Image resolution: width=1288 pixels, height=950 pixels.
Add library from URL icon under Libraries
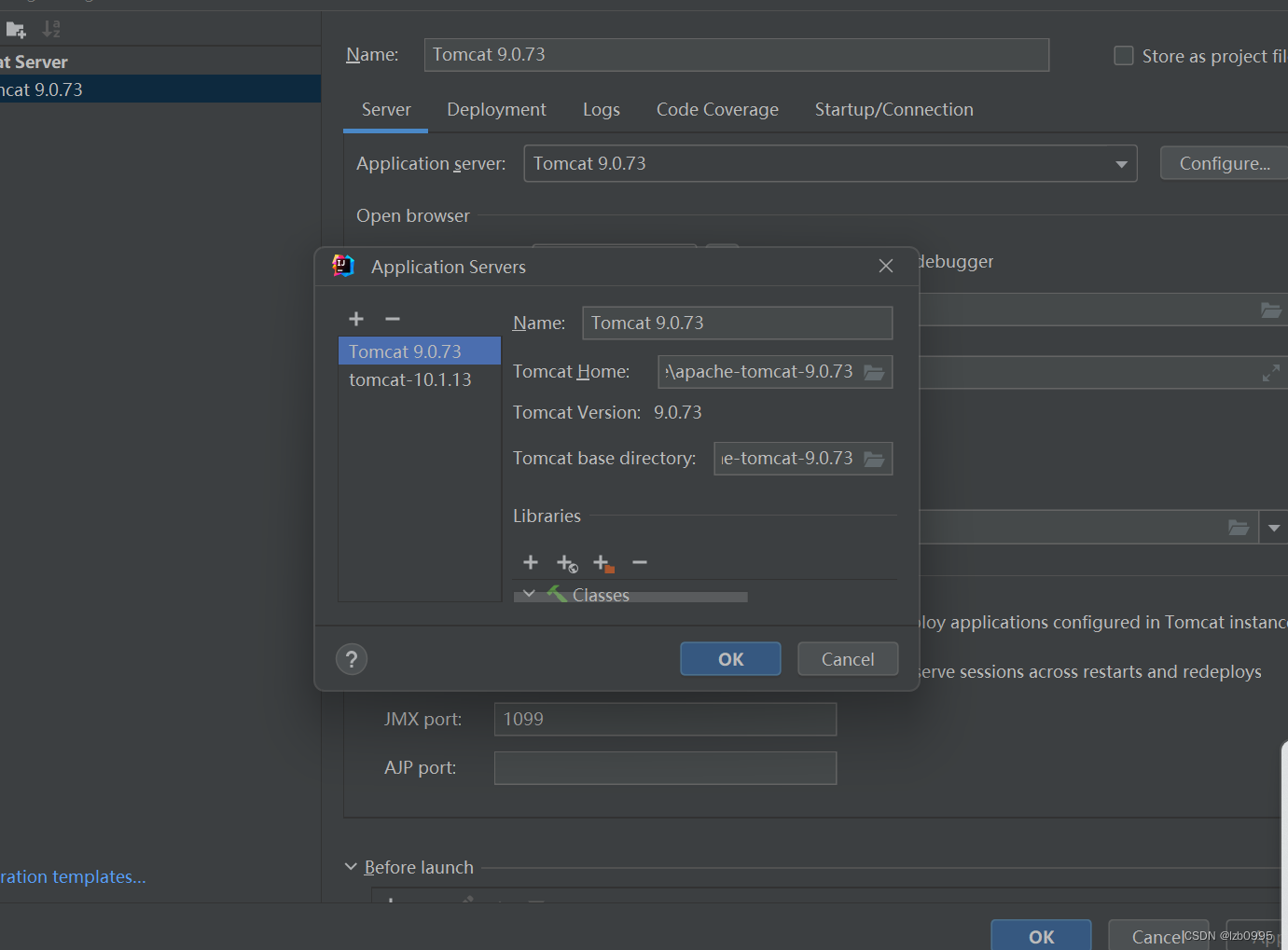point(567,563)
